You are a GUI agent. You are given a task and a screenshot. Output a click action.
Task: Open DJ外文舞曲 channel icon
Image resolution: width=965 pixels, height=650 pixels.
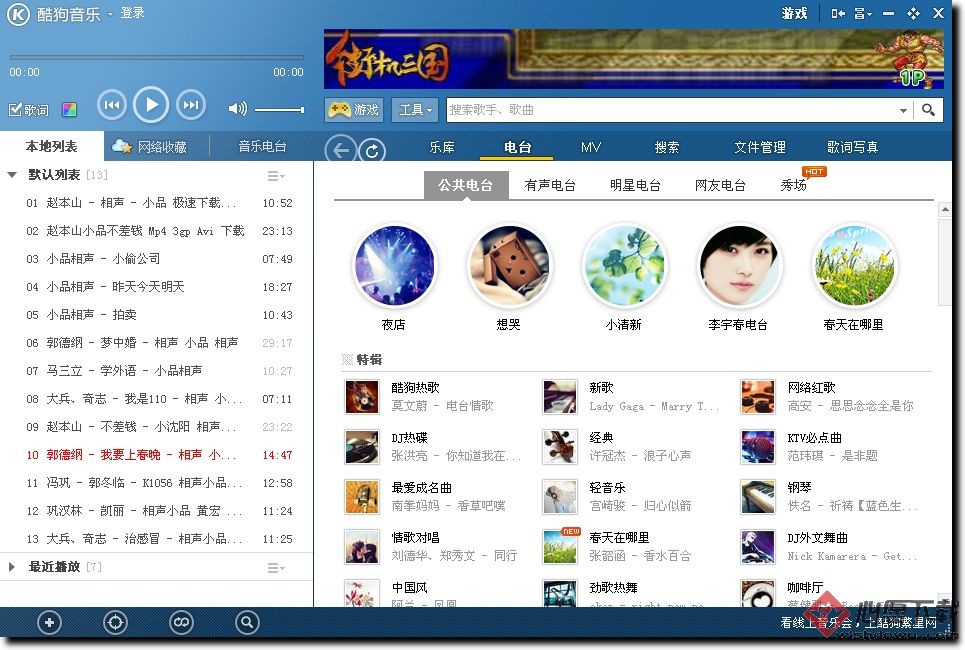[758, 547]
